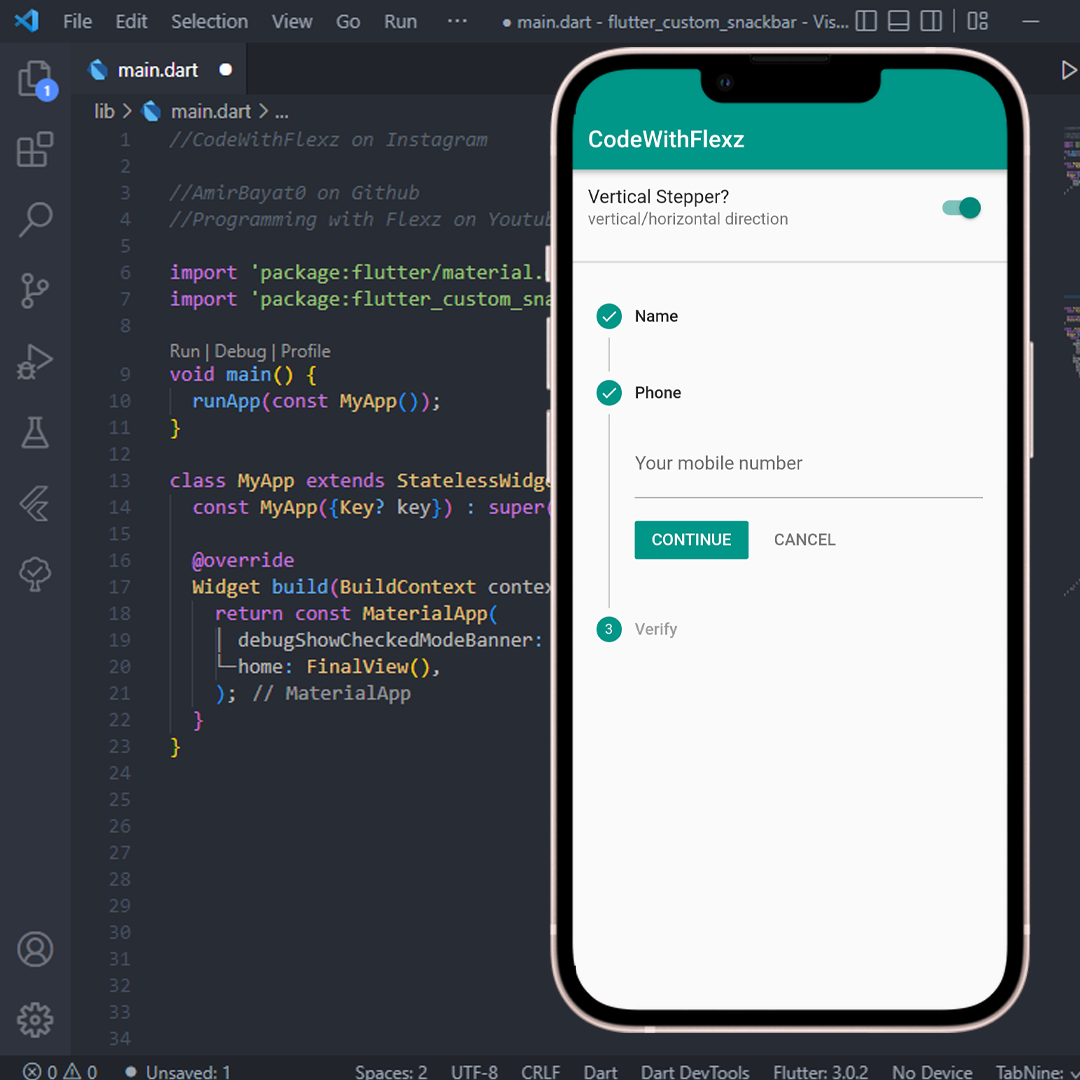Screen dimensions: 1080x1080
Task: Run the app with the top-right play icon
Action: [x=1068, y=70]
